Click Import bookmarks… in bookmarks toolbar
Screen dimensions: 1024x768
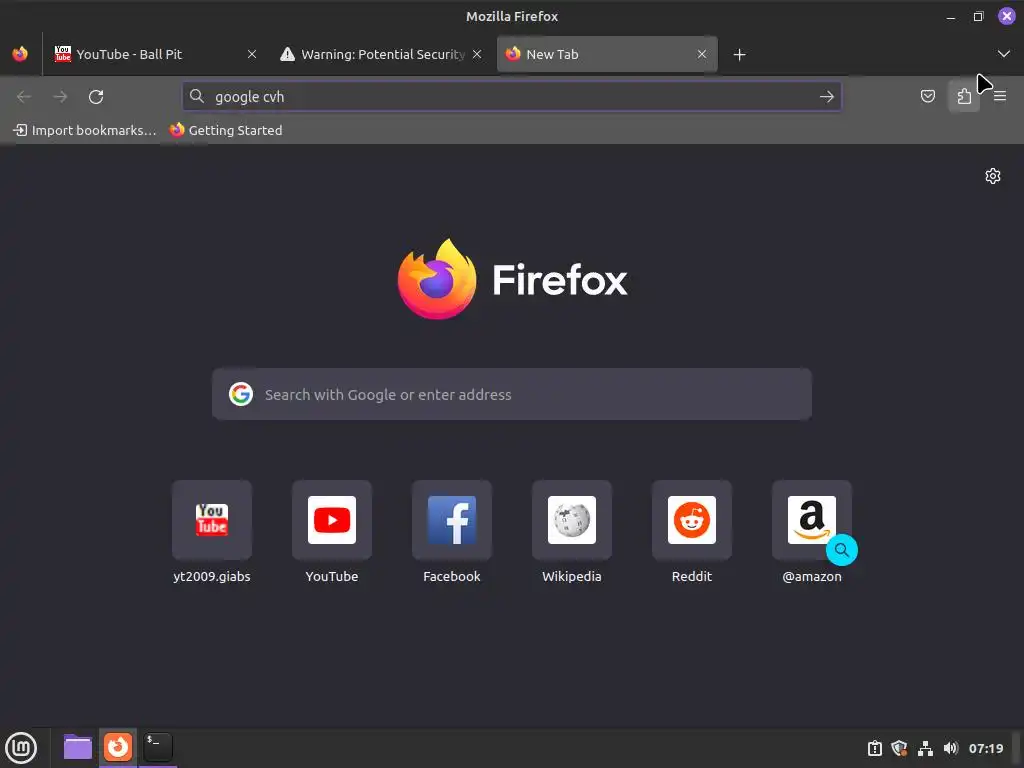pyautogui.click(x=85, y=130)
